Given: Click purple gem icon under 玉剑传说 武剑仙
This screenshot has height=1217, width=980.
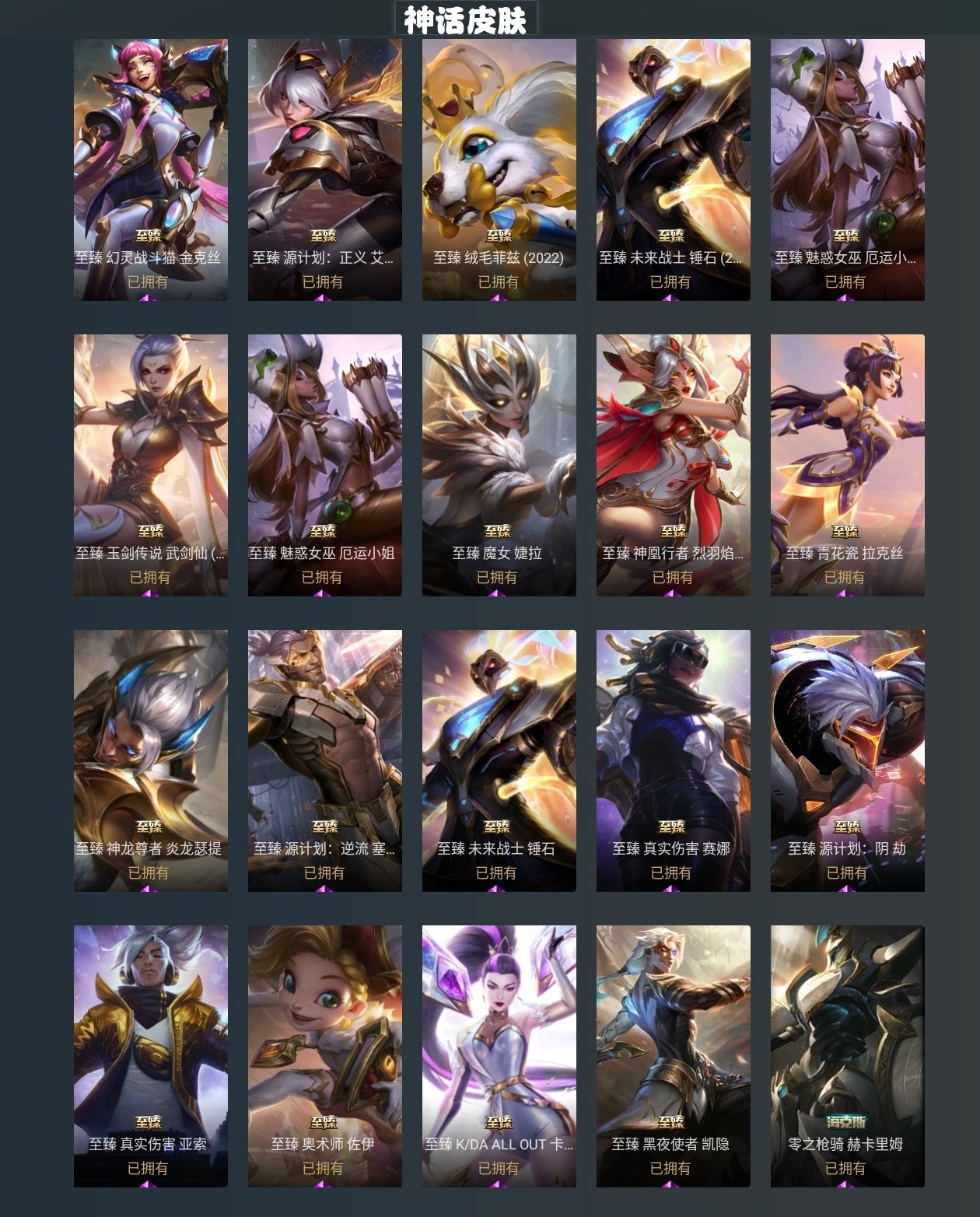Looking at the screenshot, I should (x=149, y=592).
